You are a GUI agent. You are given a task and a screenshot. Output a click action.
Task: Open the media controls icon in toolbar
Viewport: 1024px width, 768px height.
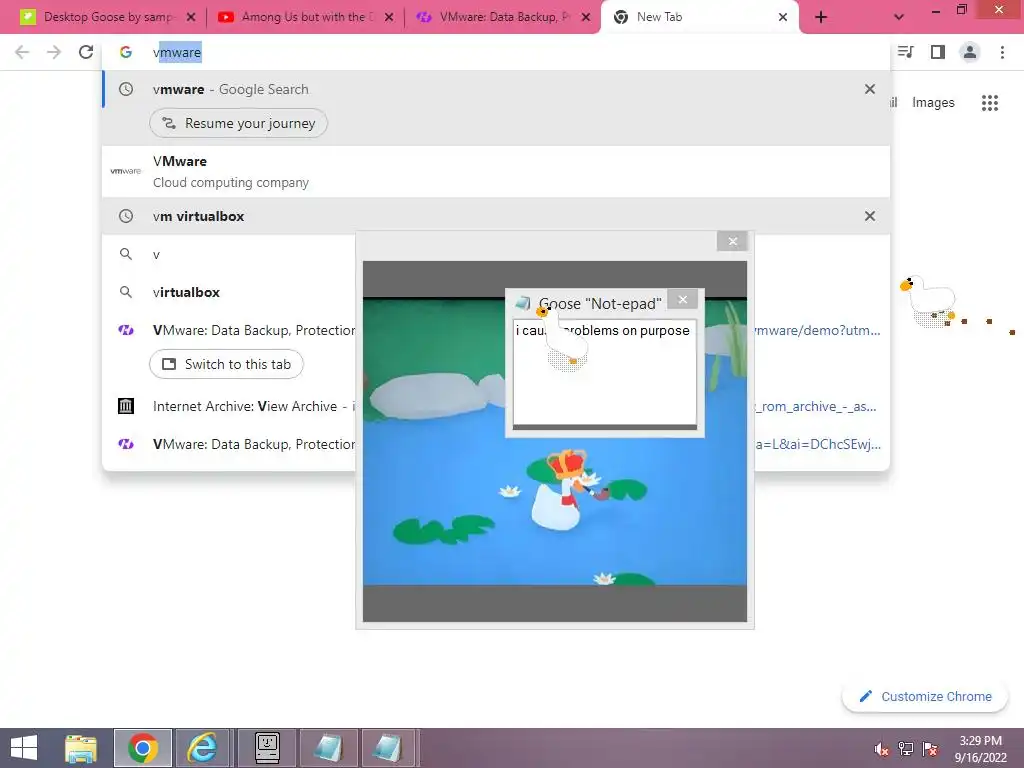click(x=906, y=52)
